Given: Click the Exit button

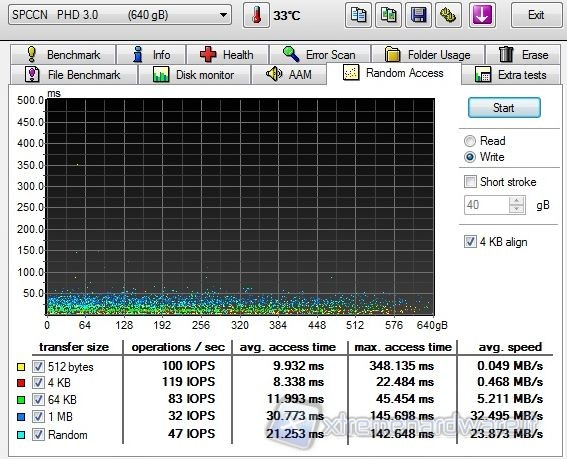Looking at the screenshot, I should point(536,15).
